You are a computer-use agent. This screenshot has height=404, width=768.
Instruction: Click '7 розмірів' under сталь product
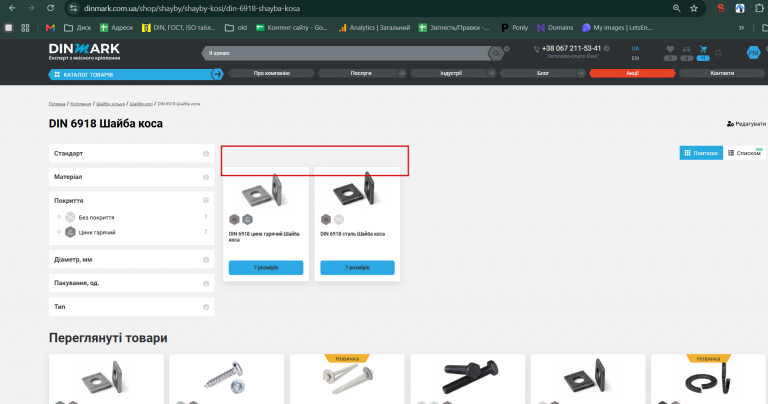click(x=358, y=267)
